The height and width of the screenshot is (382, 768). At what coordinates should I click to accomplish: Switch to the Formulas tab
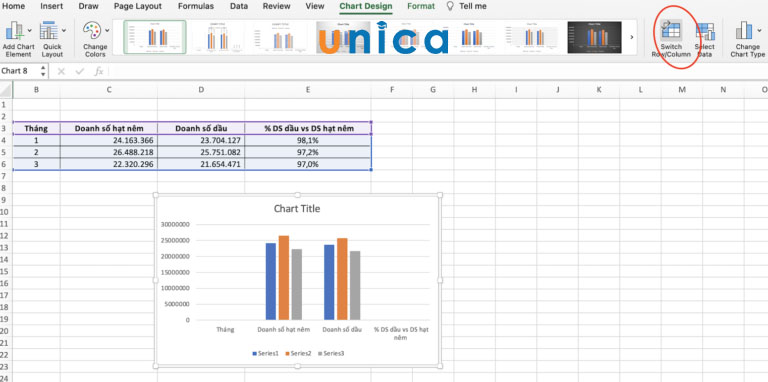click(x=195, y=6)
